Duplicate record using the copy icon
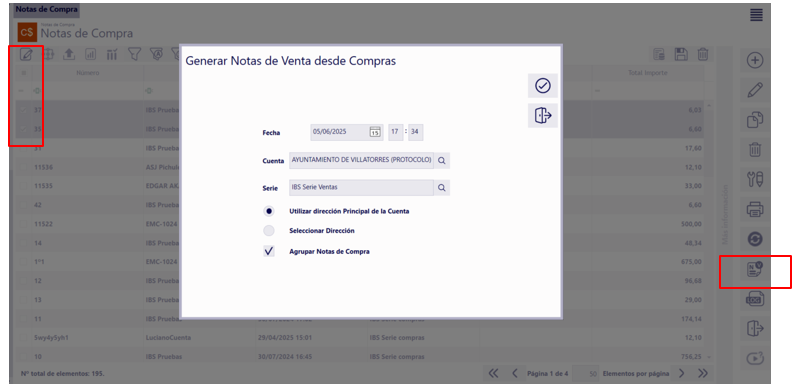 [755, 120]
